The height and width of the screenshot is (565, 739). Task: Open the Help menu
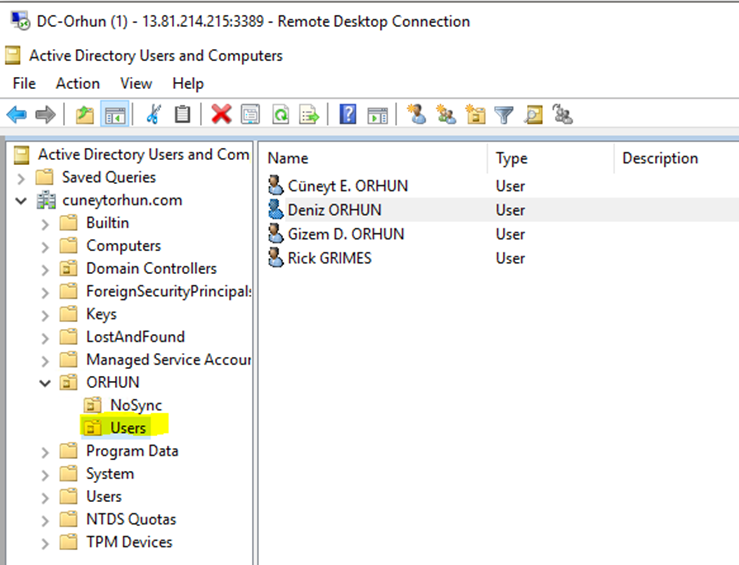188,83
